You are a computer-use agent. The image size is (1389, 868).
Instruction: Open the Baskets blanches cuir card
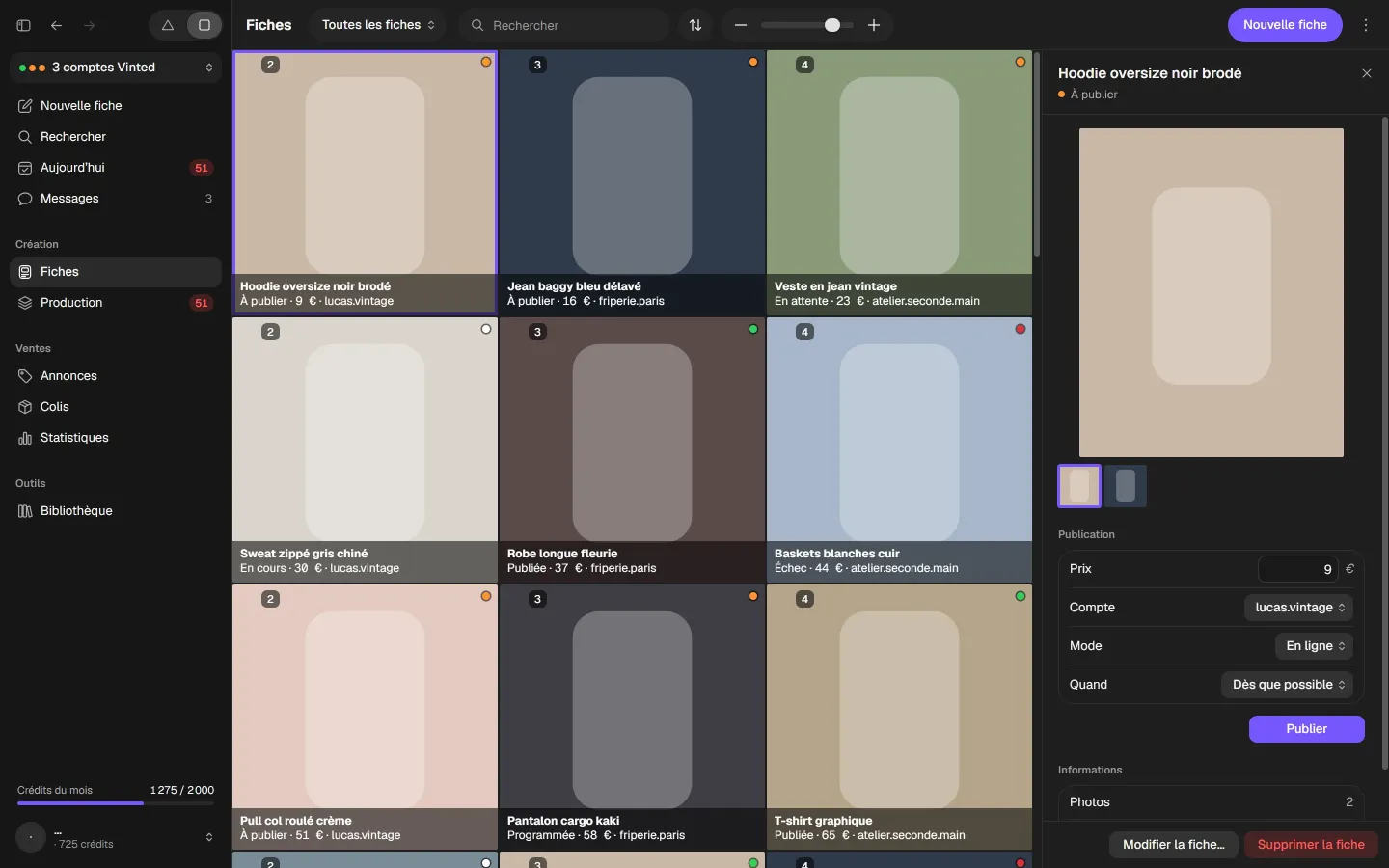899,449
